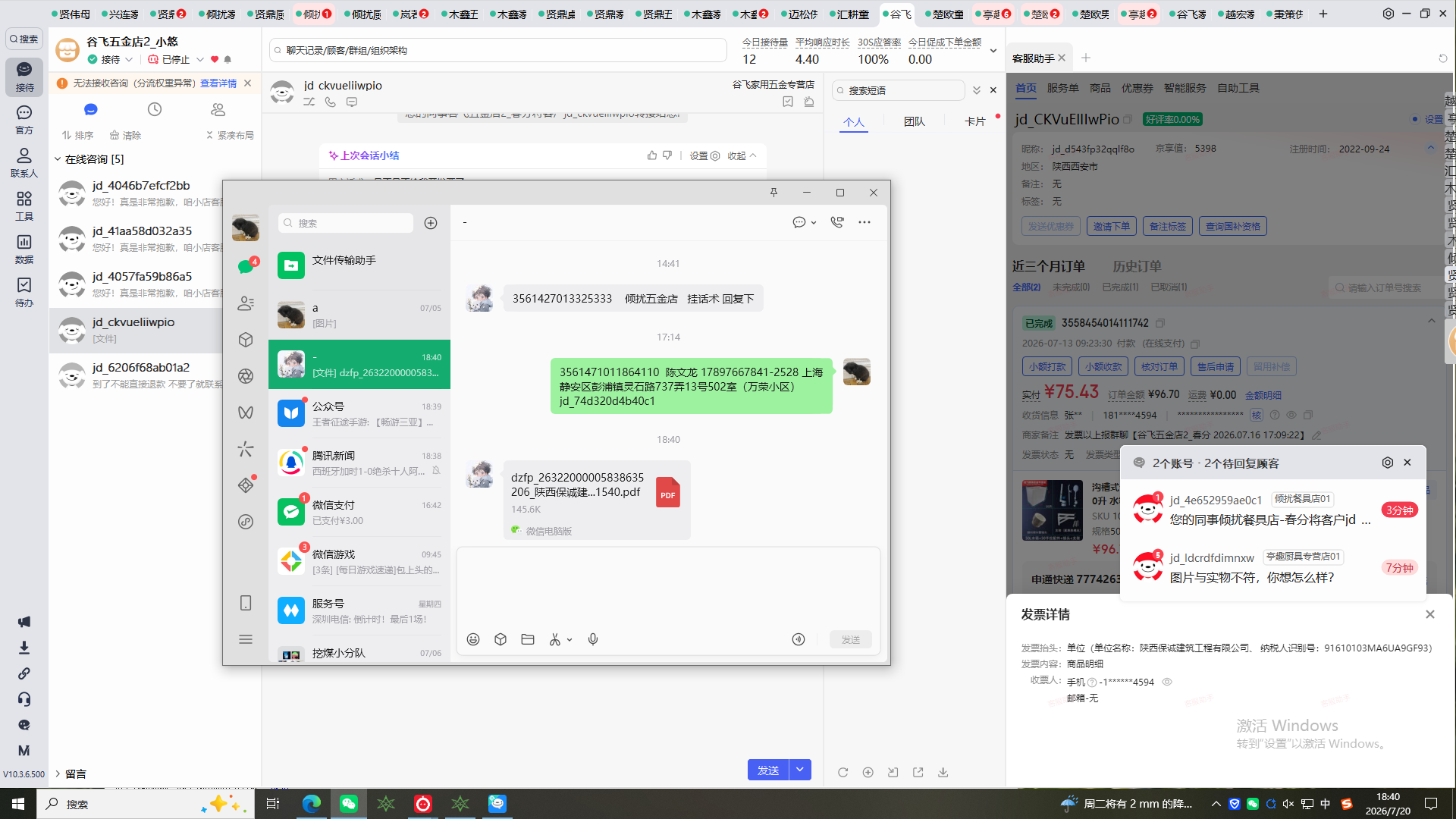This screenshot has width=1456, height=819.
Task: Toggle the 中 input method indicator
Action: pos(1326,804)
